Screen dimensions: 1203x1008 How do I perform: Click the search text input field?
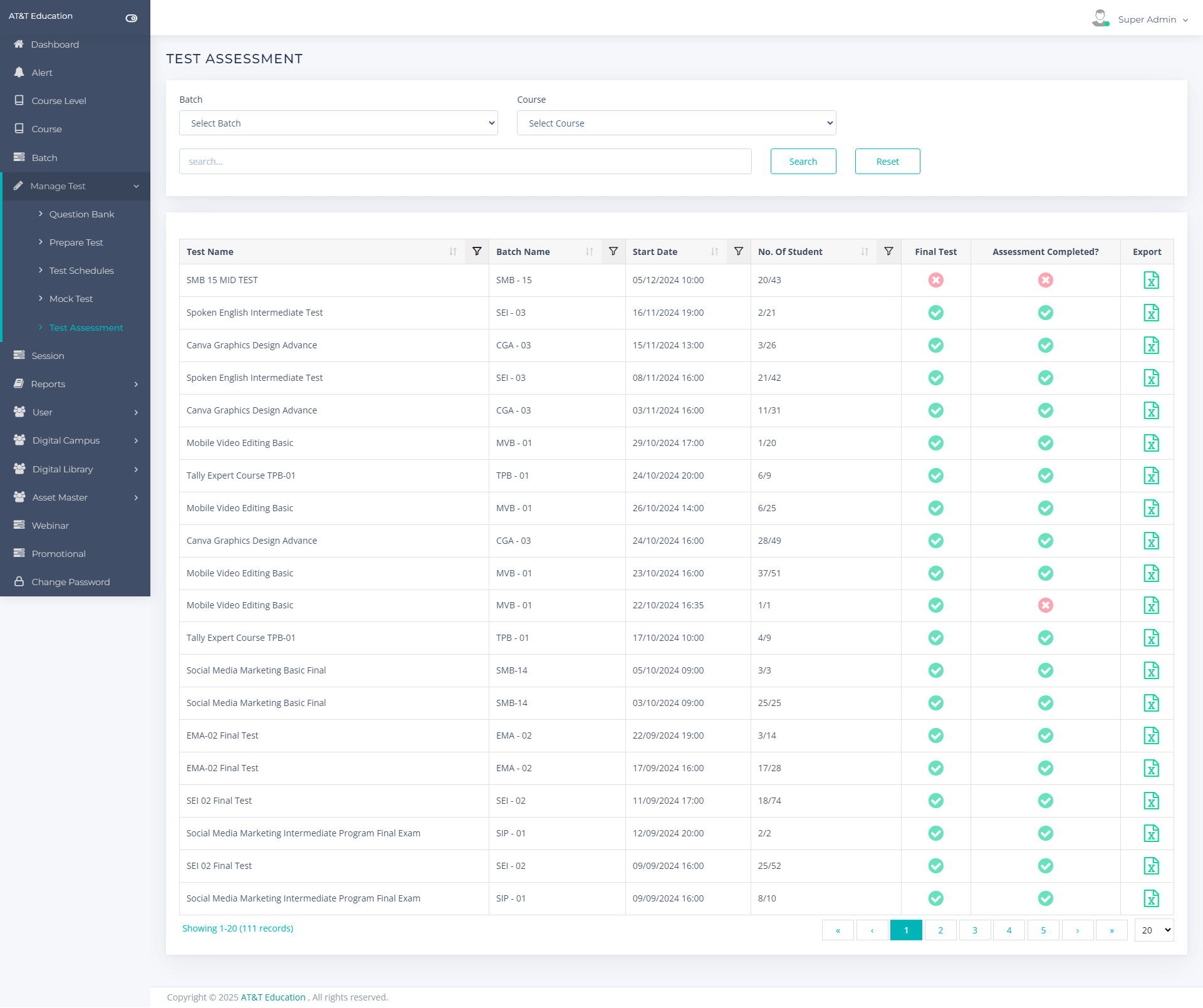465,162
